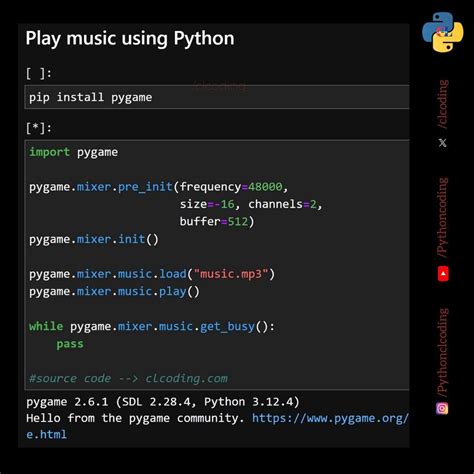The image size is (474, 474).
Task: Open the https://www.pygame.org link
Action: [330, 418]
